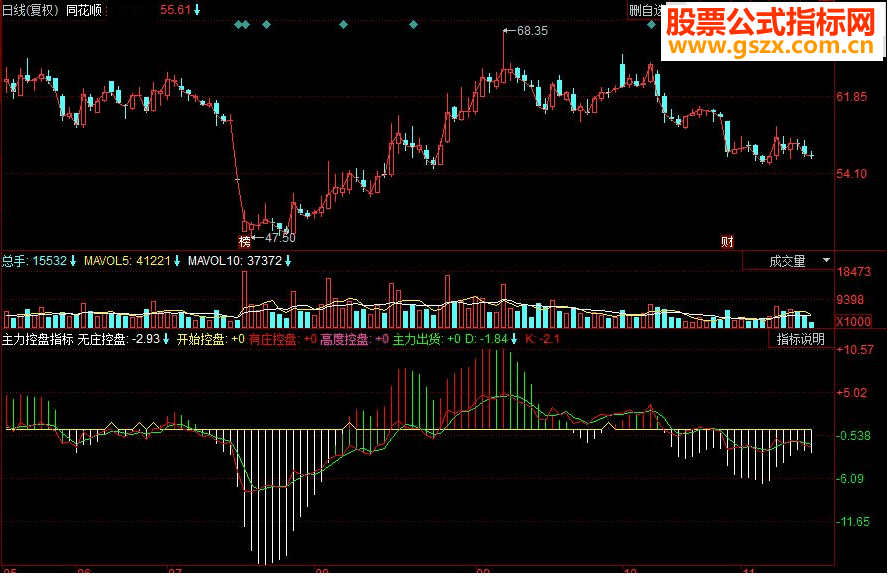Click the 同花顺 stock name
888x578 pixels.
point(84,10)
